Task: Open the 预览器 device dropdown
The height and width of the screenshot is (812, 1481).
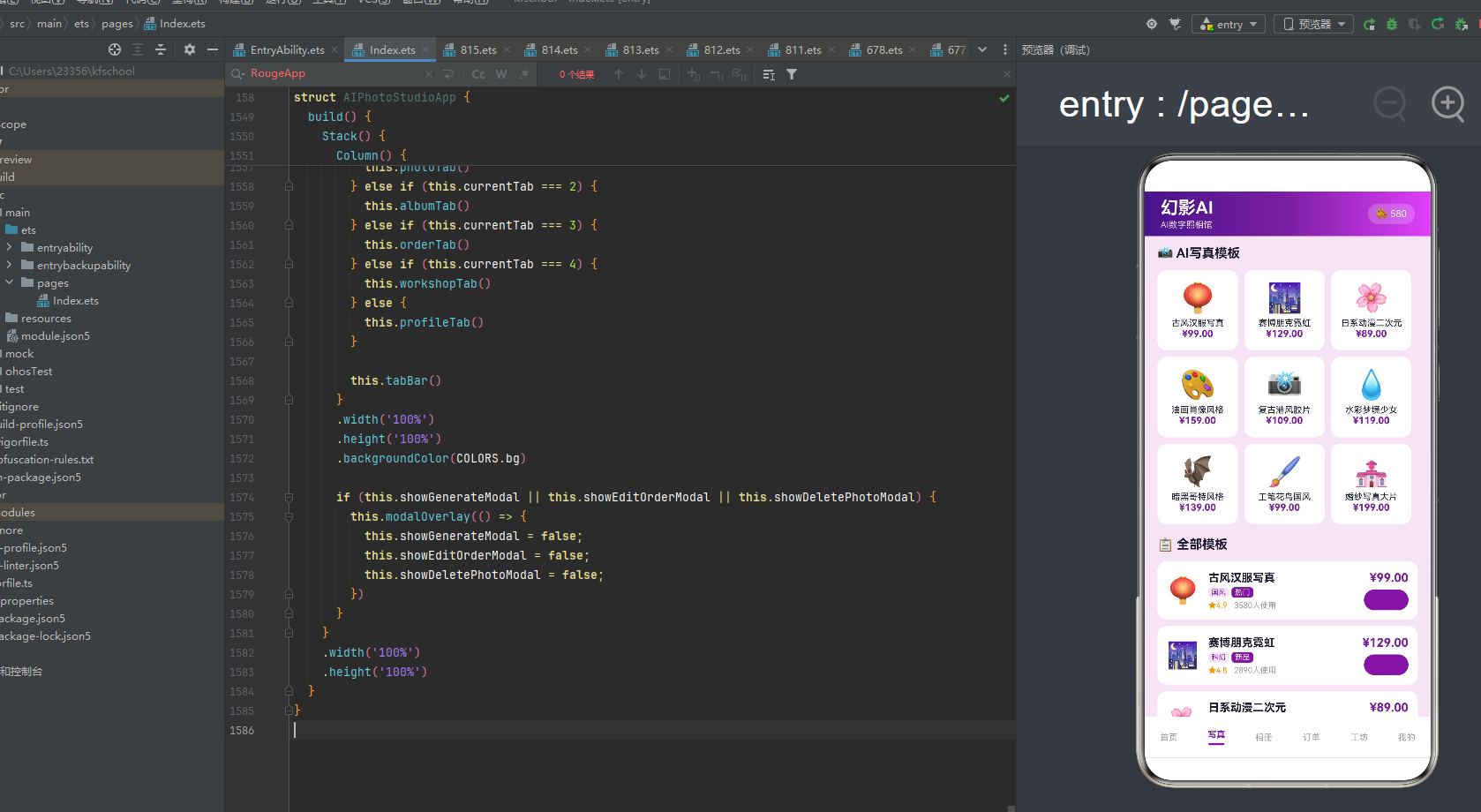Action: (1313, 24)
